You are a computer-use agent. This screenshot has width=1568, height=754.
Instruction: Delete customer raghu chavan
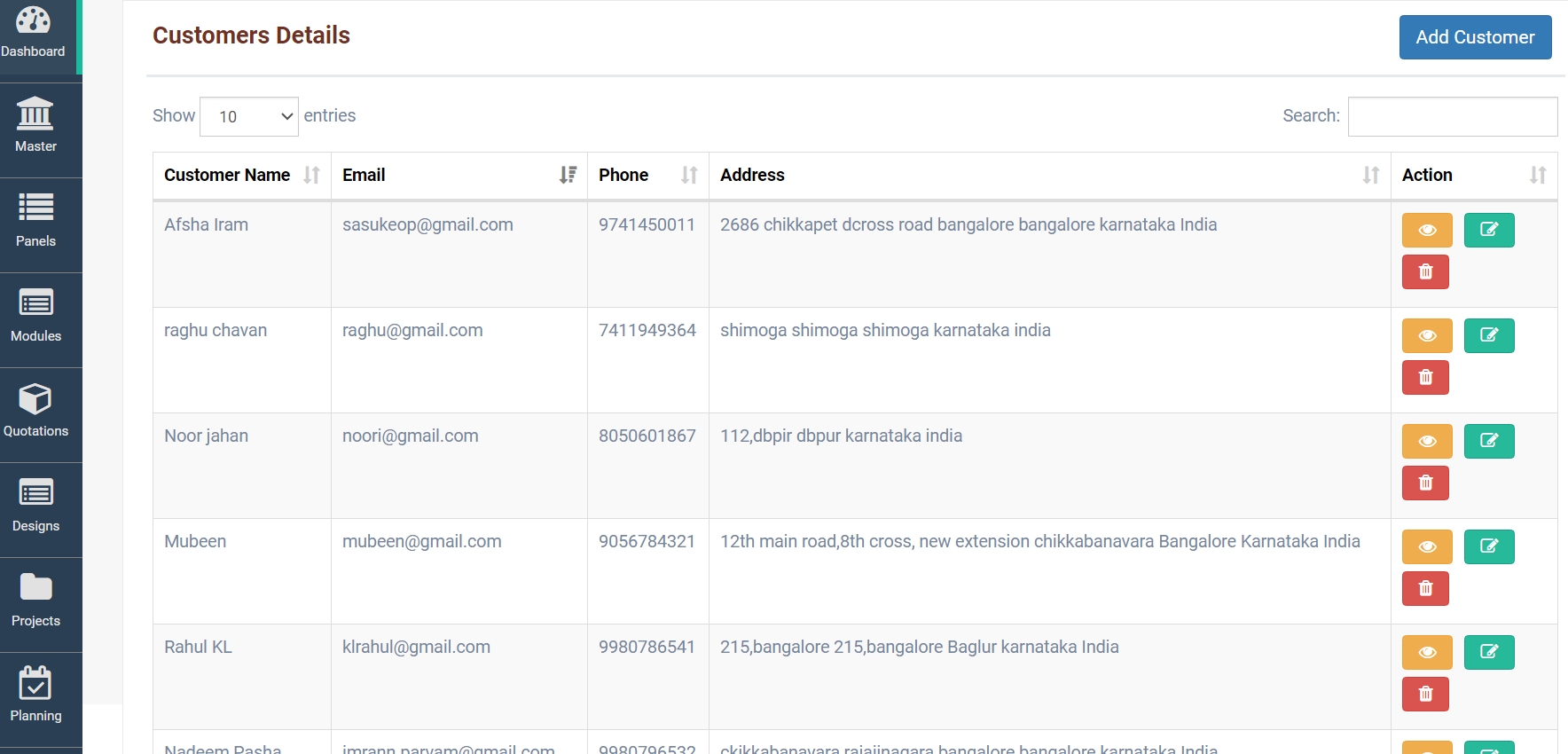click(x=1425, y=378)
